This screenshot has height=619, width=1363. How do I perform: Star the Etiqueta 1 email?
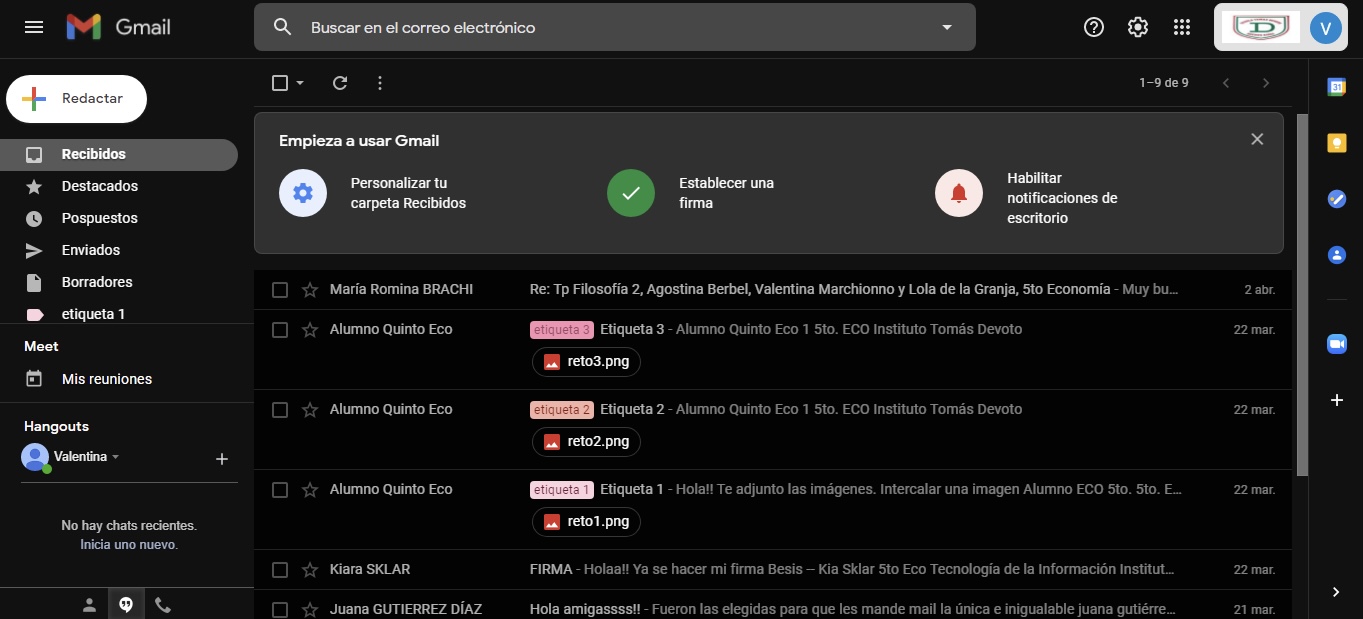[x=310, y=490]
